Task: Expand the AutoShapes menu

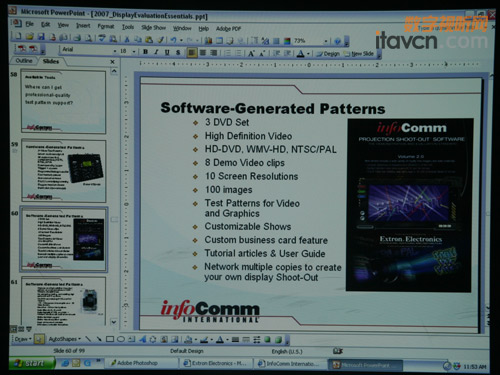Action: pyautogui.click(x=65, y=339)
